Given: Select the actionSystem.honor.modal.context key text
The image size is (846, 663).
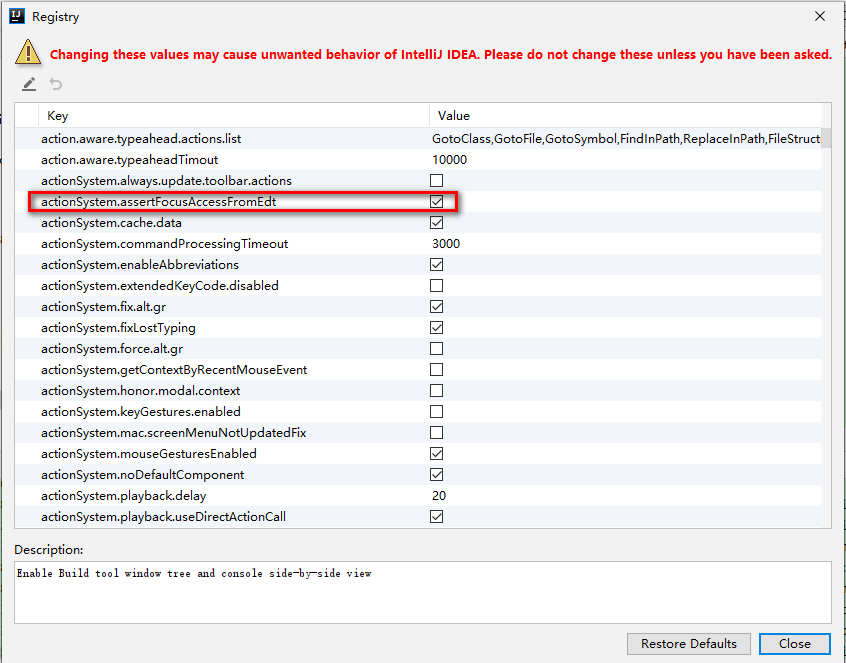Looking at the screenshot, I should pos(140,391).
